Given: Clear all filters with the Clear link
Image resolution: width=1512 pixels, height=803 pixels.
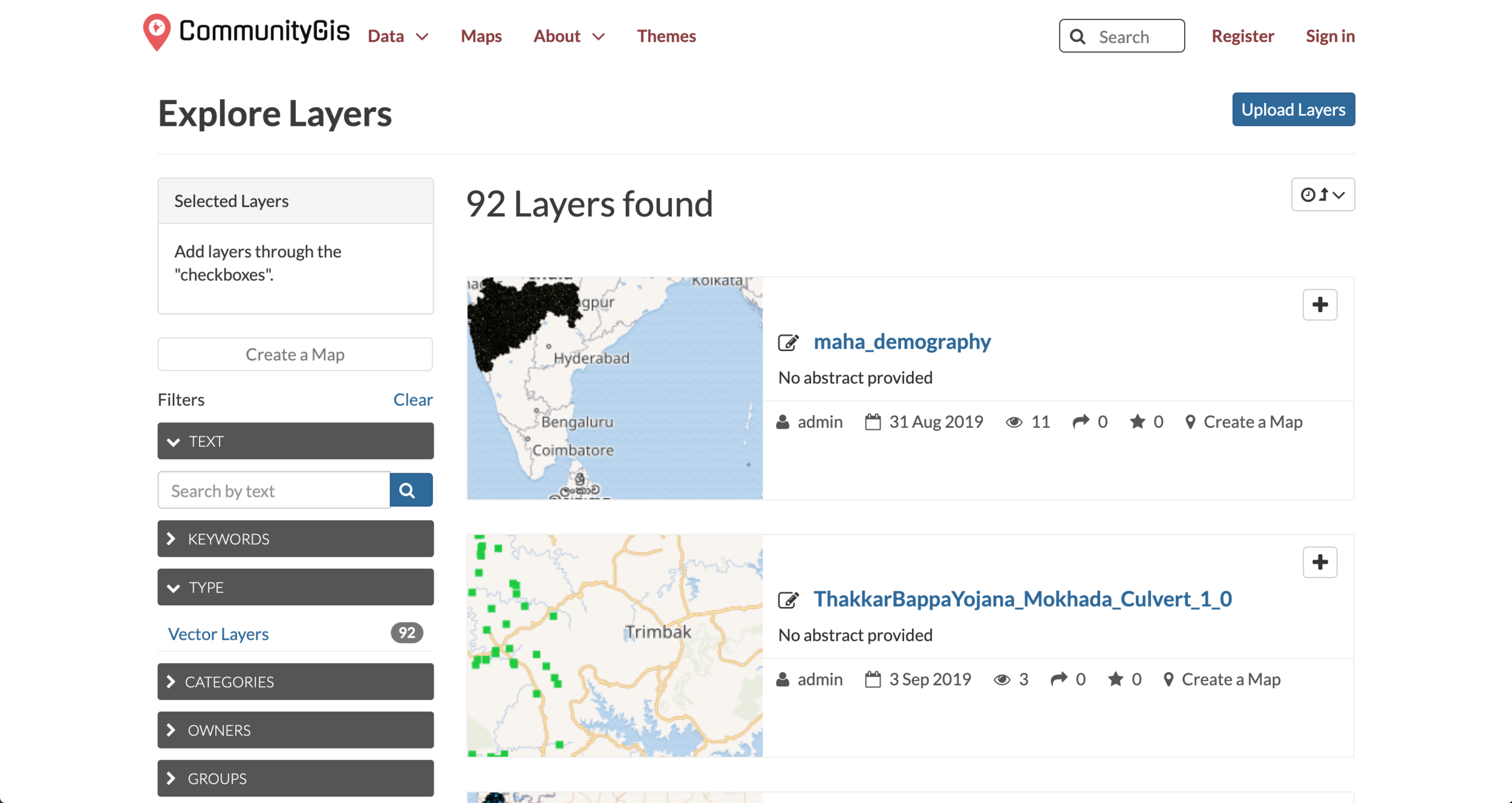Looking at the screenshot, I should [412, 399].
